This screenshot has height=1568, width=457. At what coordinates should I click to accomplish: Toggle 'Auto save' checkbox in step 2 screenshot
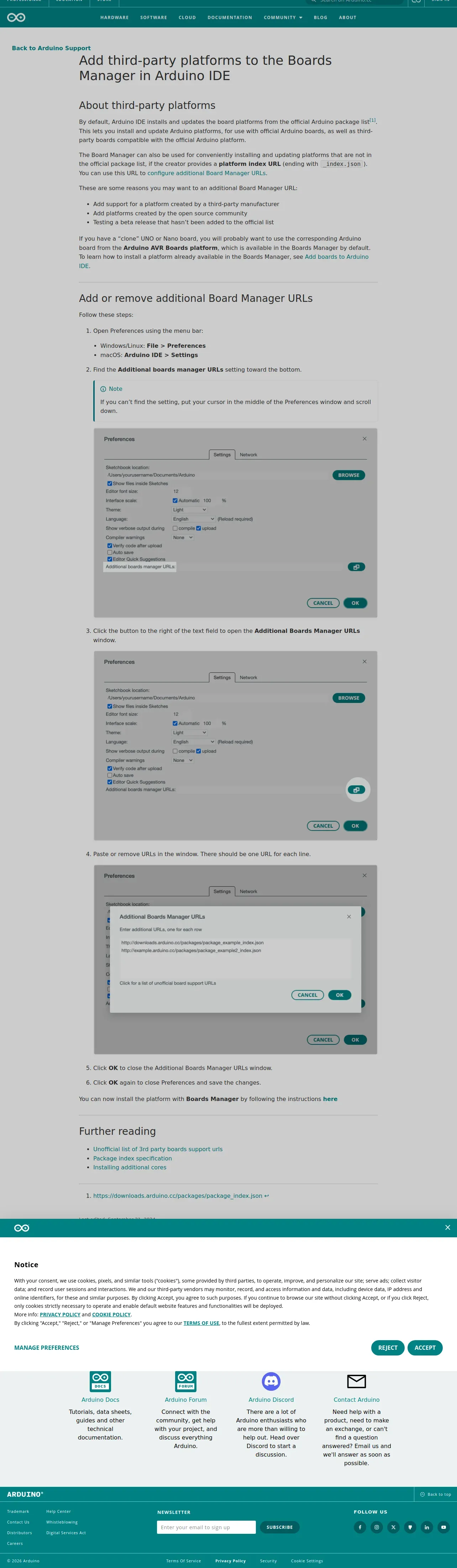click(110, 553)
